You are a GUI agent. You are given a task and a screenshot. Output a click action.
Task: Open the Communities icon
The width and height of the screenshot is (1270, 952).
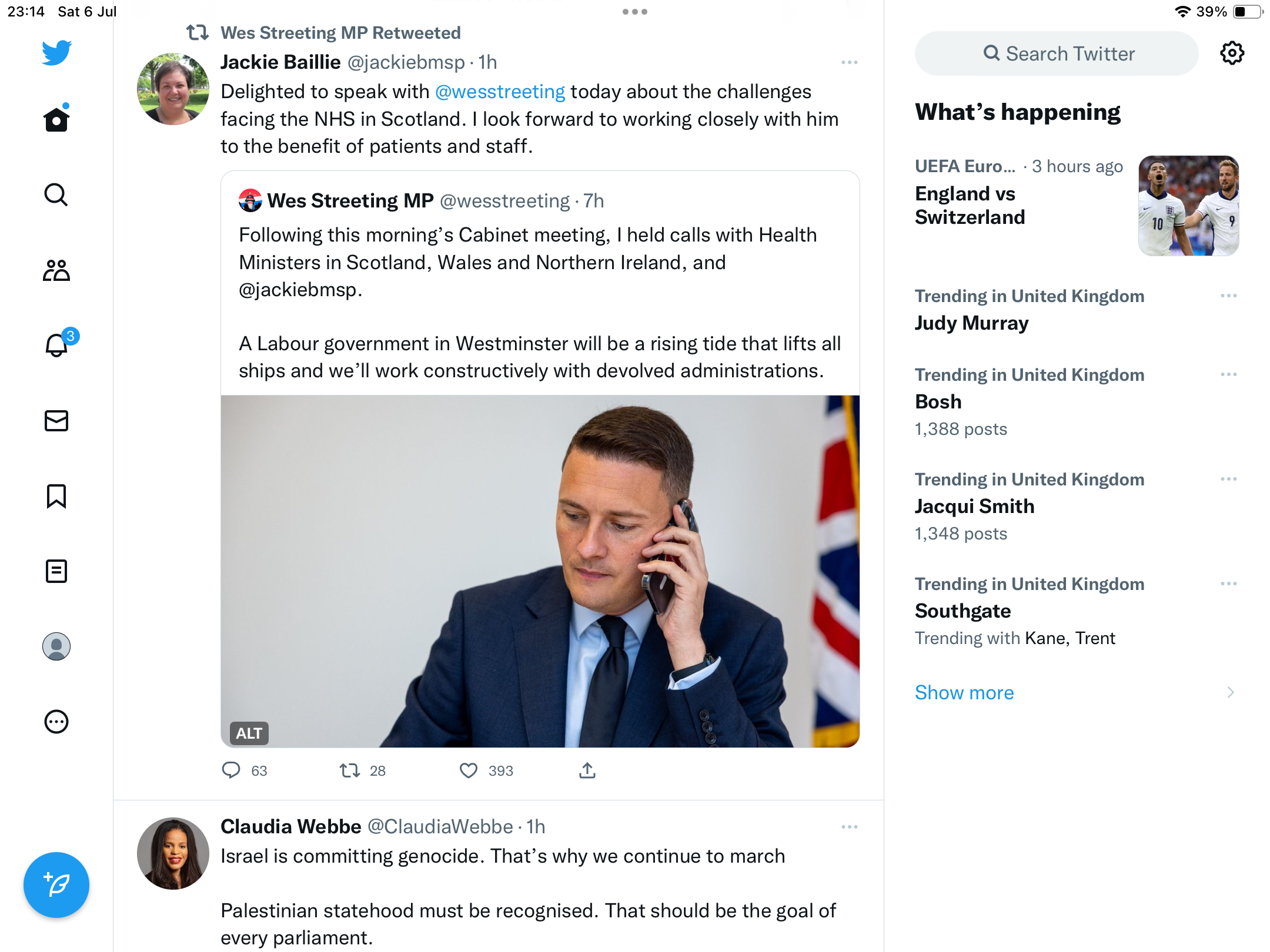tap(56, 270)
